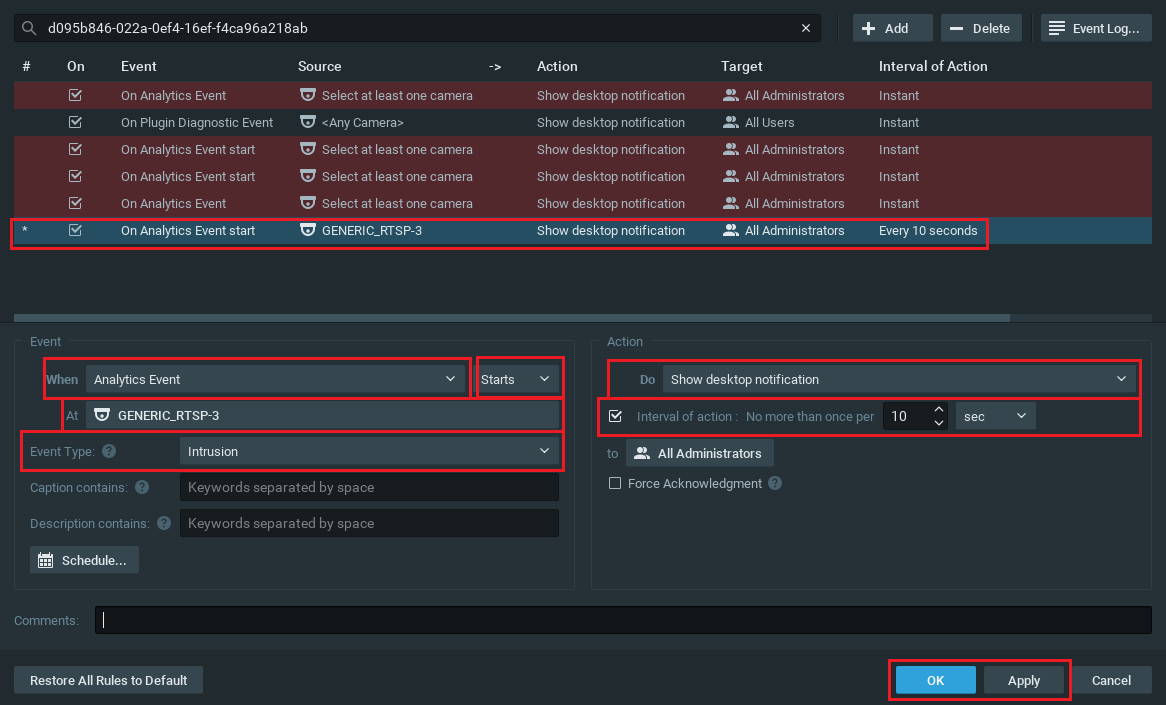The width and height of the screenshot is (1166, 705).
Task: Open the Do action dropdown
Action: point(897,379)
